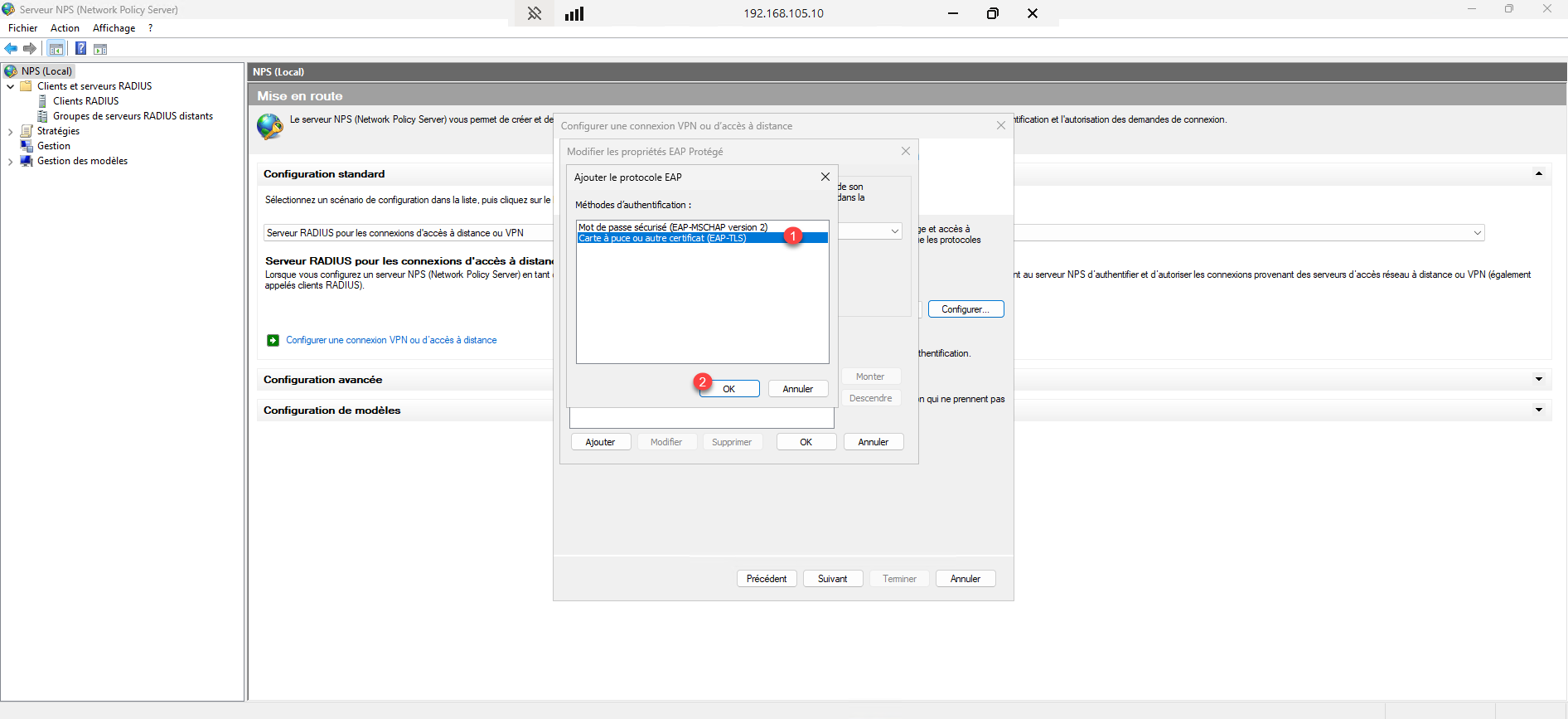Toggle the console tree pane toolbar icon
The image size is (1568, 719).
(56, 49)
